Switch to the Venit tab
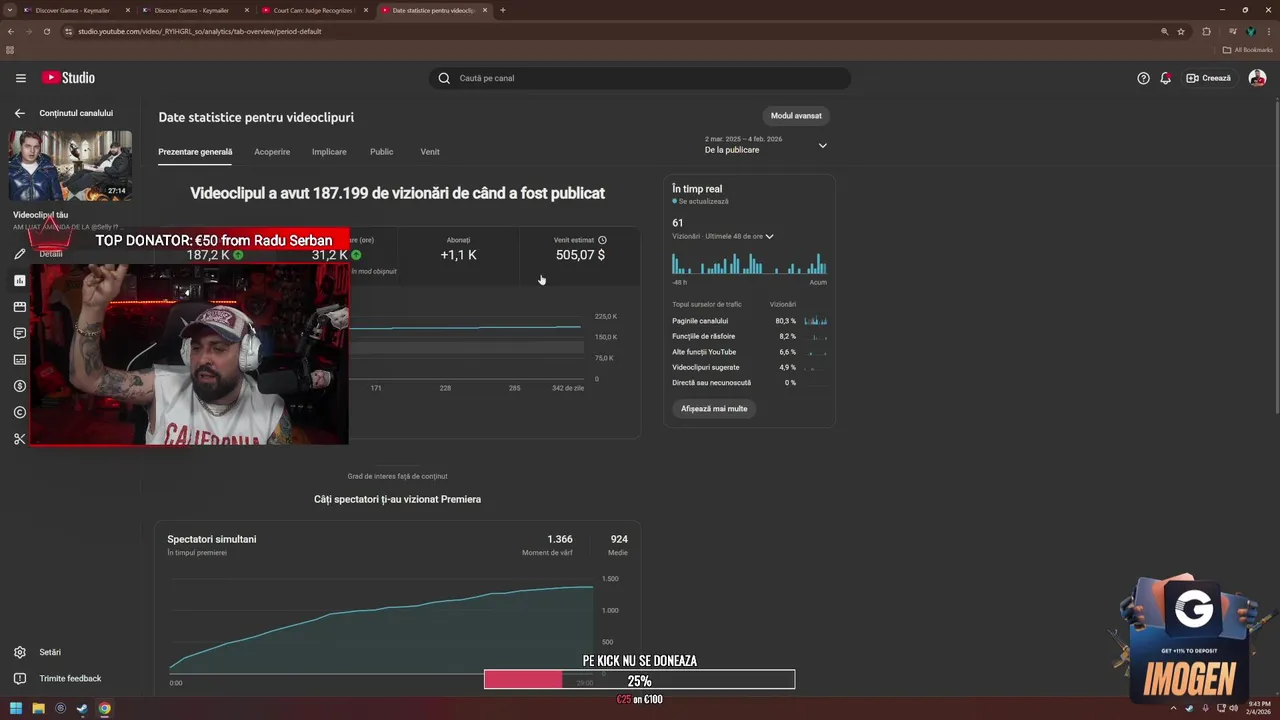Image resolution: width=1280 pixels, height=720 pixels. 430,152
